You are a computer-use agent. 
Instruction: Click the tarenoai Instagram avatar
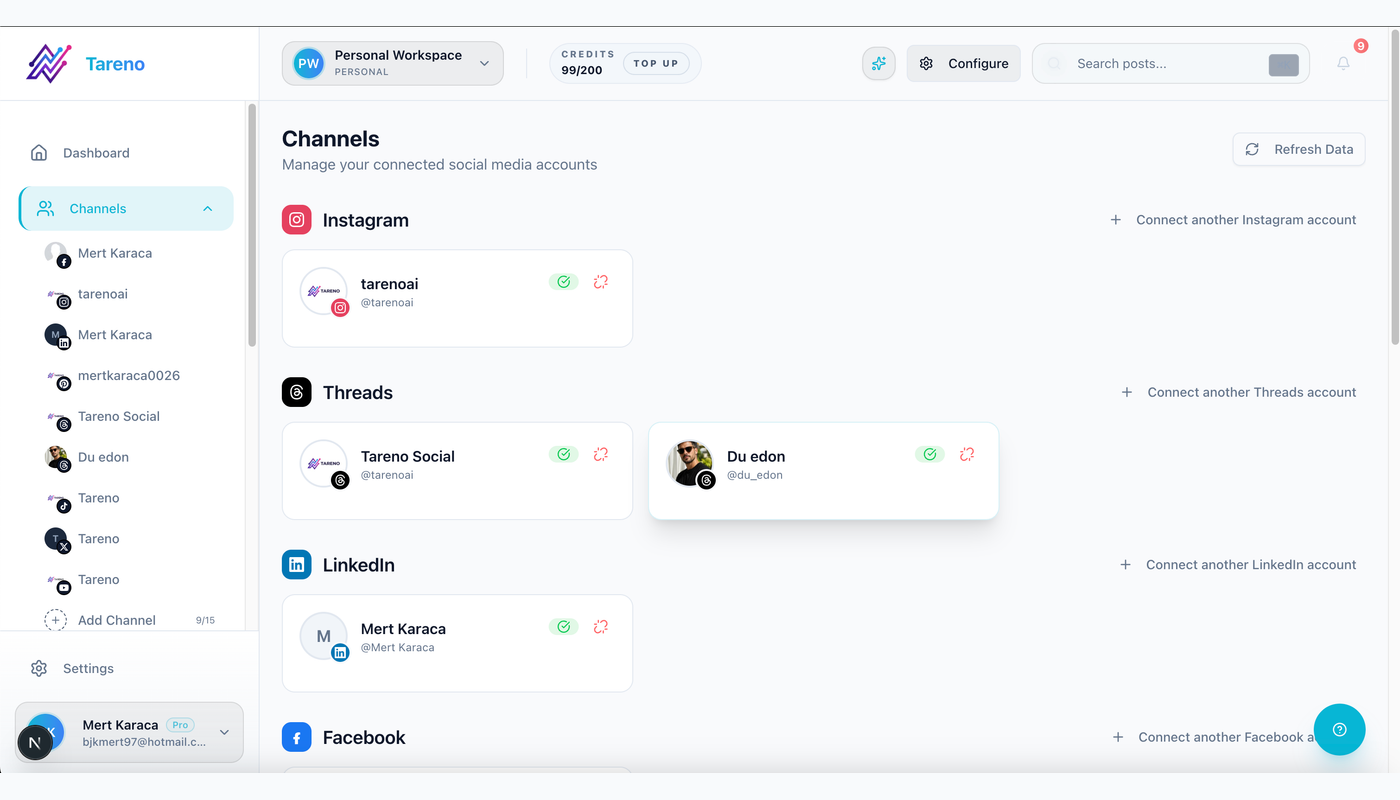(x=324, y=291)
